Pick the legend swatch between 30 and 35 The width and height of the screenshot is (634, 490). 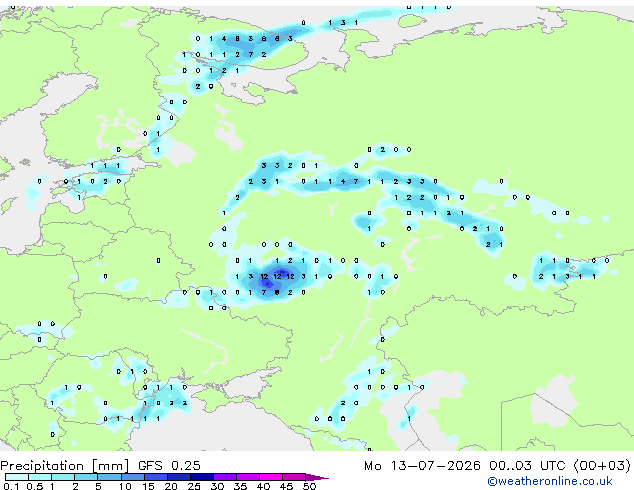click(x=225, y=477)
